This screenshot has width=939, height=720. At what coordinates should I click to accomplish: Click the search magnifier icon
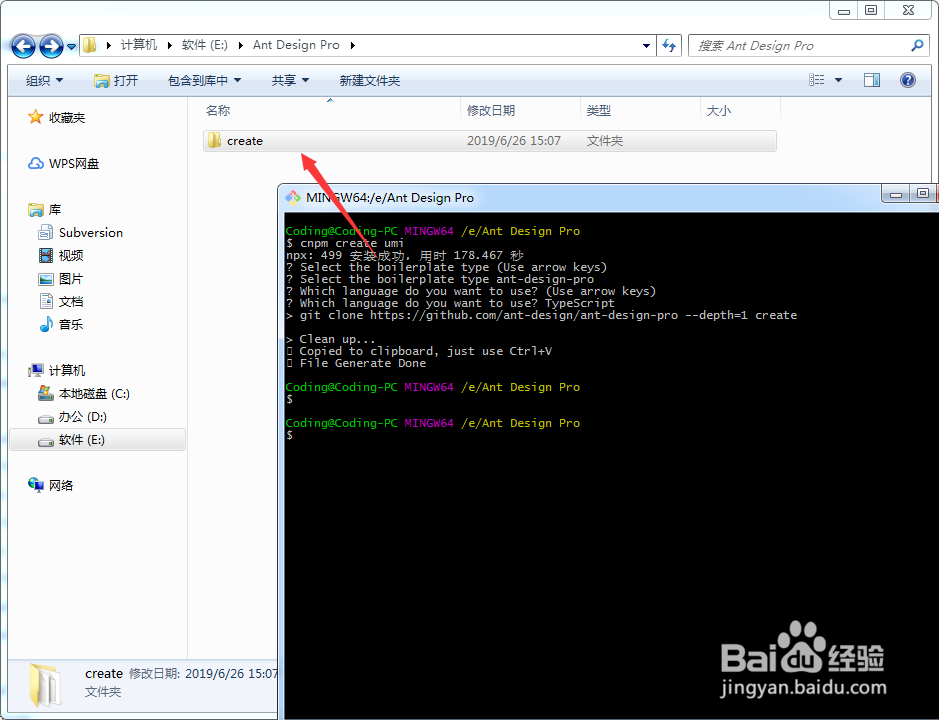pyautogui.click(x=917, y=46)
